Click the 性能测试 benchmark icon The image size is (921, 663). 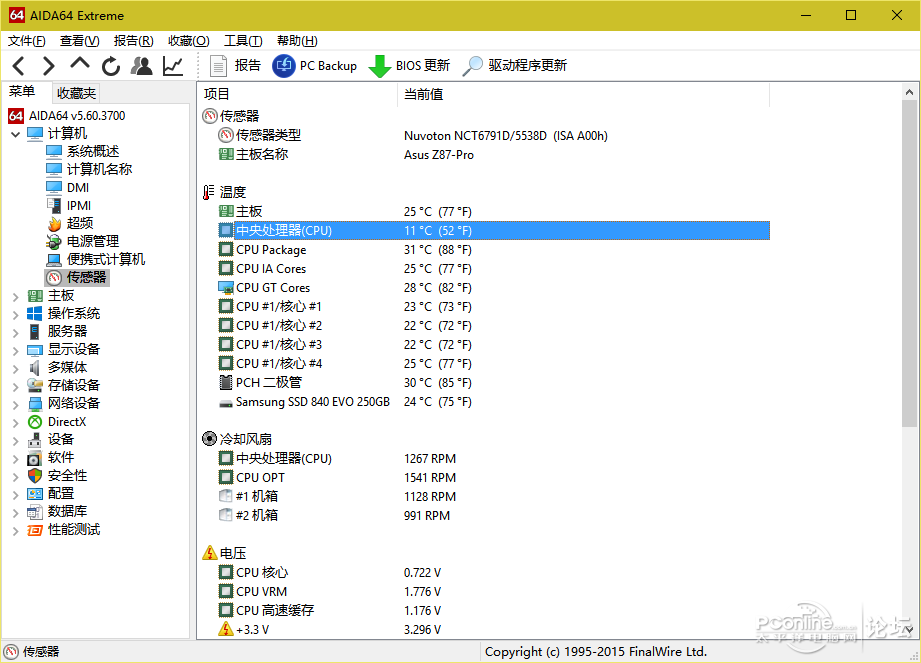pos(35,530)
